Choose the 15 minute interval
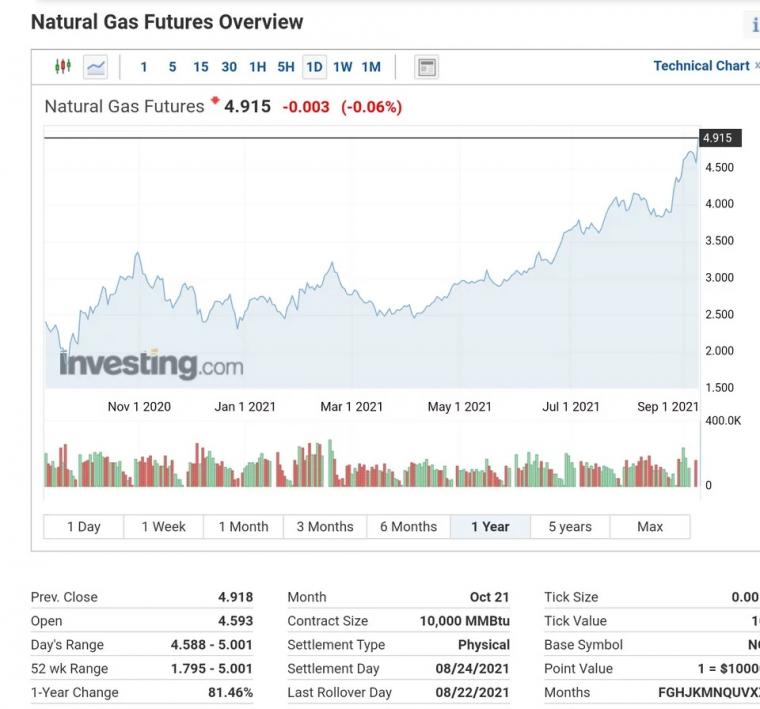Image resolution: width=760 pixels, height=709 pixels. click(201, 67)
